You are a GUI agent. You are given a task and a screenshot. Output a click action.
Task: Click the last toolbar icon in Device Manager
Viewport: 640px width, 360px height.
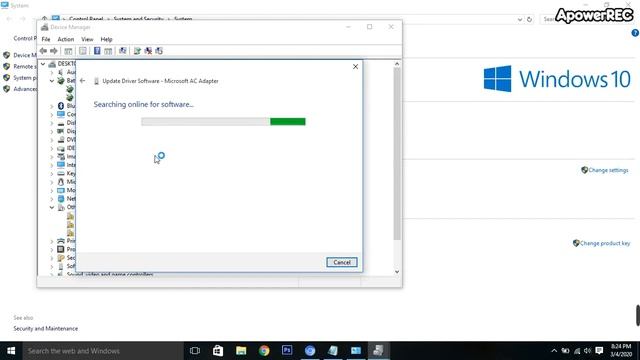[159, 51]
